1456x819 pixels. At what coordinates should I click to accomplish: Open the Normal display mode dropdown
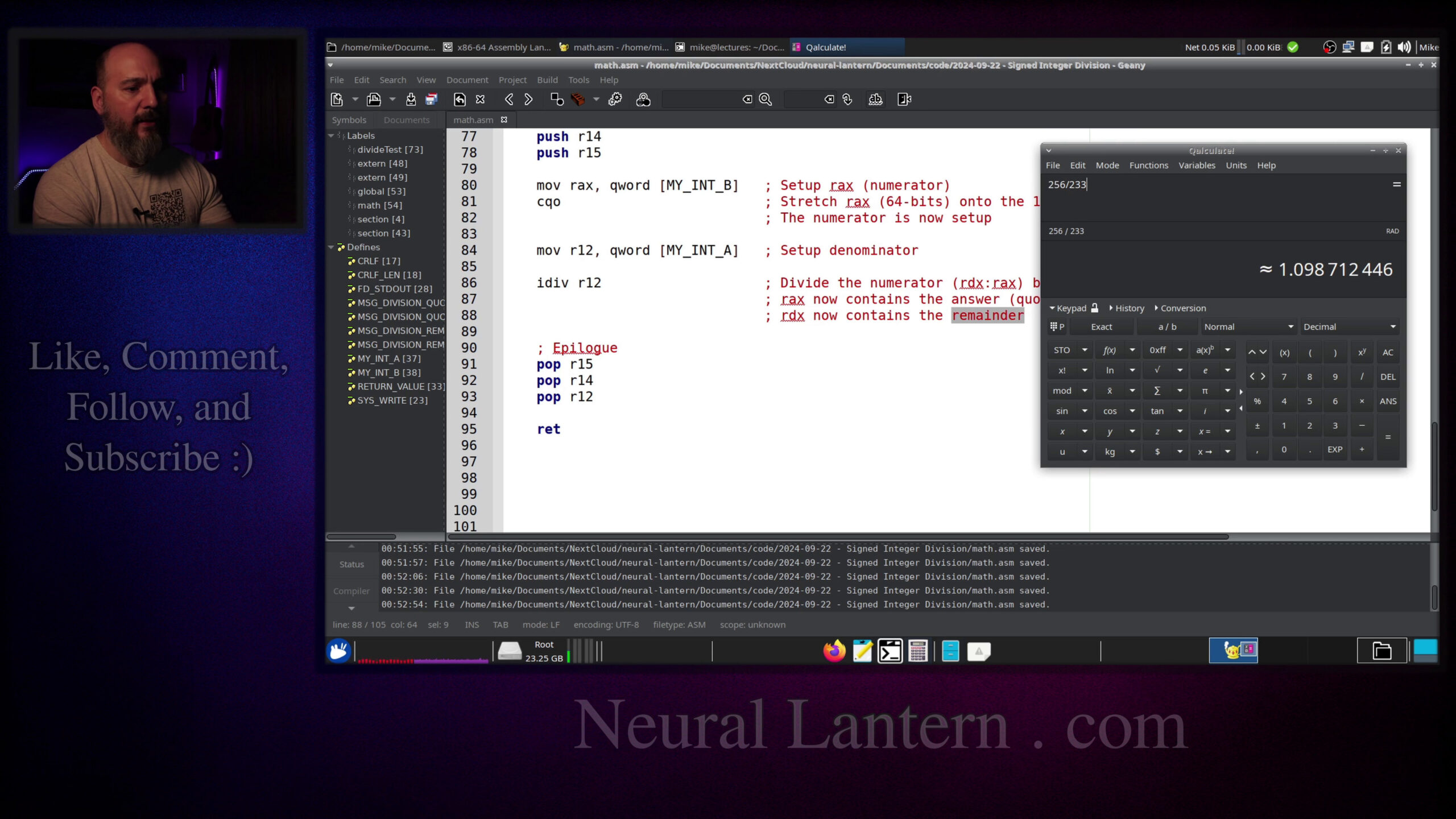[1248, 327]
